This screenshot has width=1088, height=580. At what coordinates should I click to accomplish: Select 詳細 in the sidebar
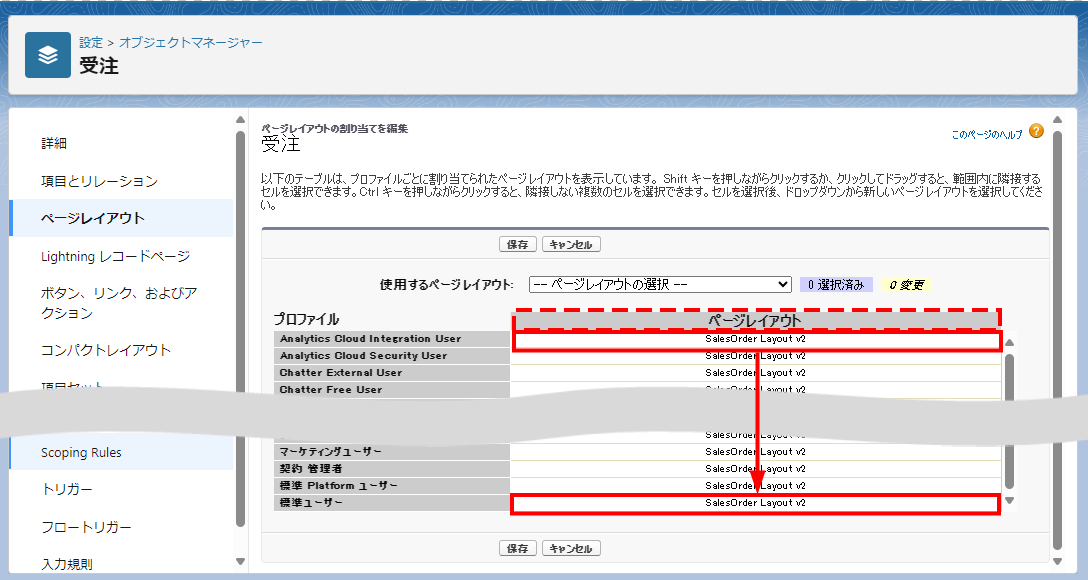54,143
